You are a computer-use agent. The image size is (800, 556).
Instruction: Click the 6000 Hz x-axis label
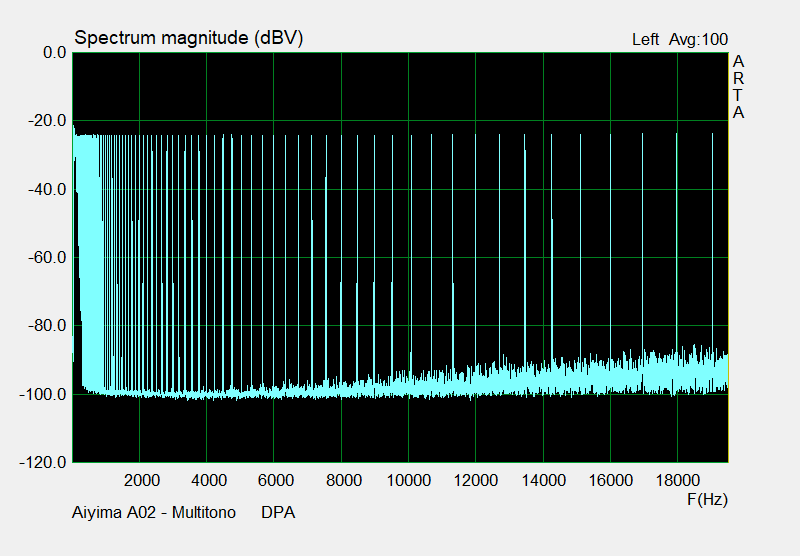[275, 479]
